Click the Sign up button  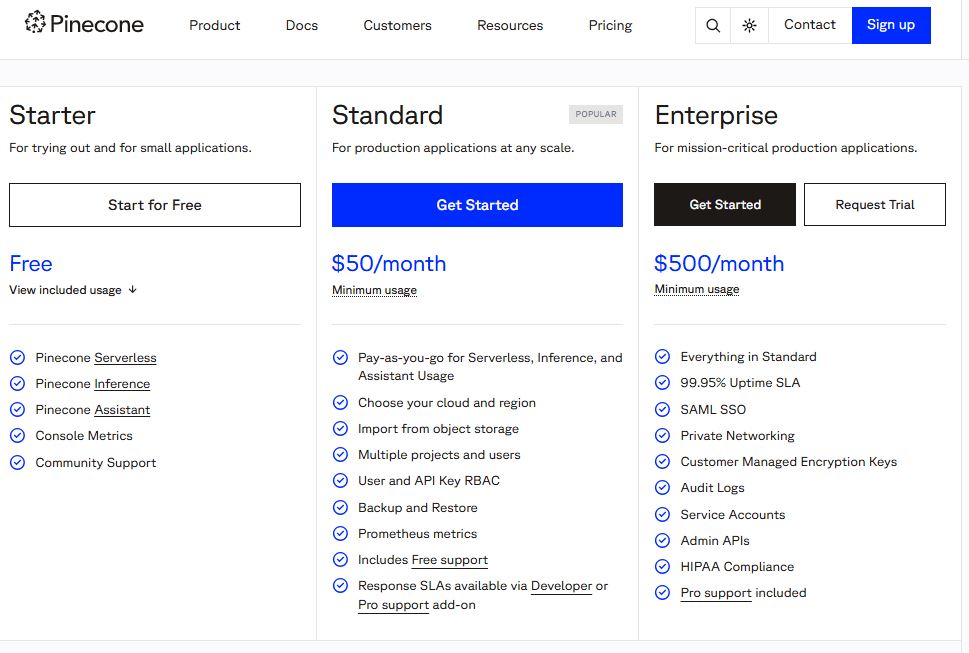(891, 25)
